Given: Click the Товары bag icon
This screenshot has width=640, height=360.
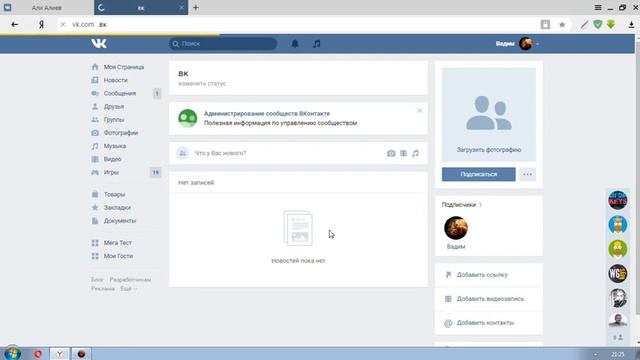Looking at the screenshot, I should (x=95, y=194).
